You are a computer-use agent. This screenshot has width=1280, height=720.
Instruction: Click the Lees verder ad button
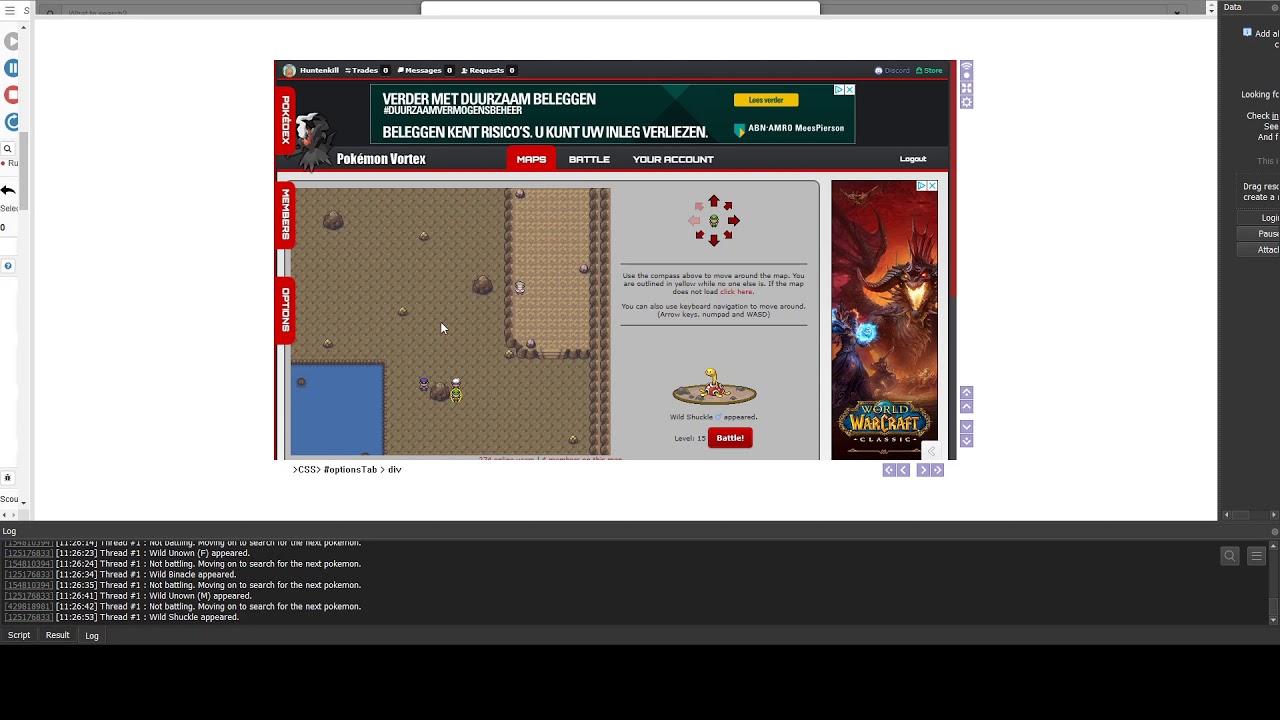(x=766, y=100)
